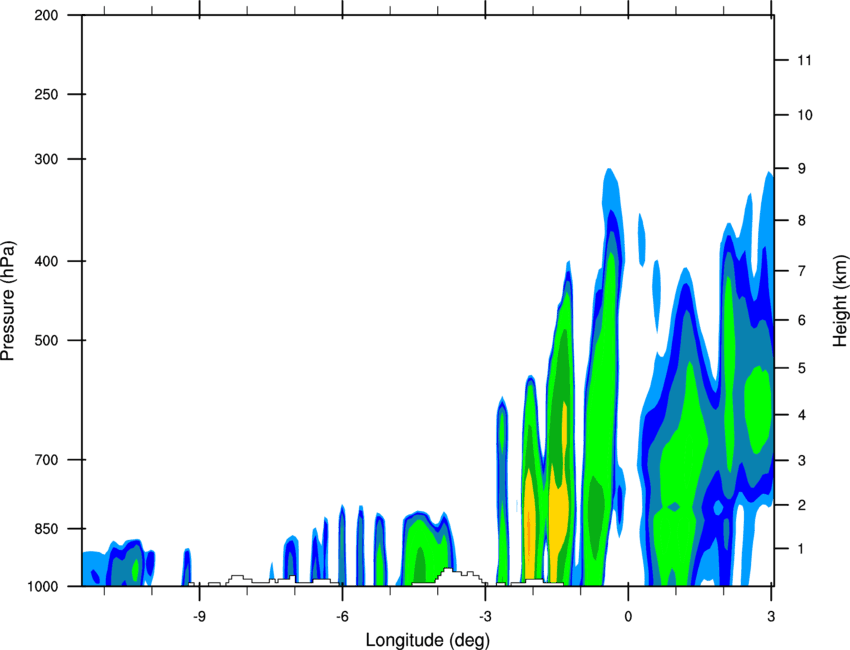The height and width of the screenshot is (650, 850).
Task: Click the 1000 pressure tick label
Action: pos(42,586)
